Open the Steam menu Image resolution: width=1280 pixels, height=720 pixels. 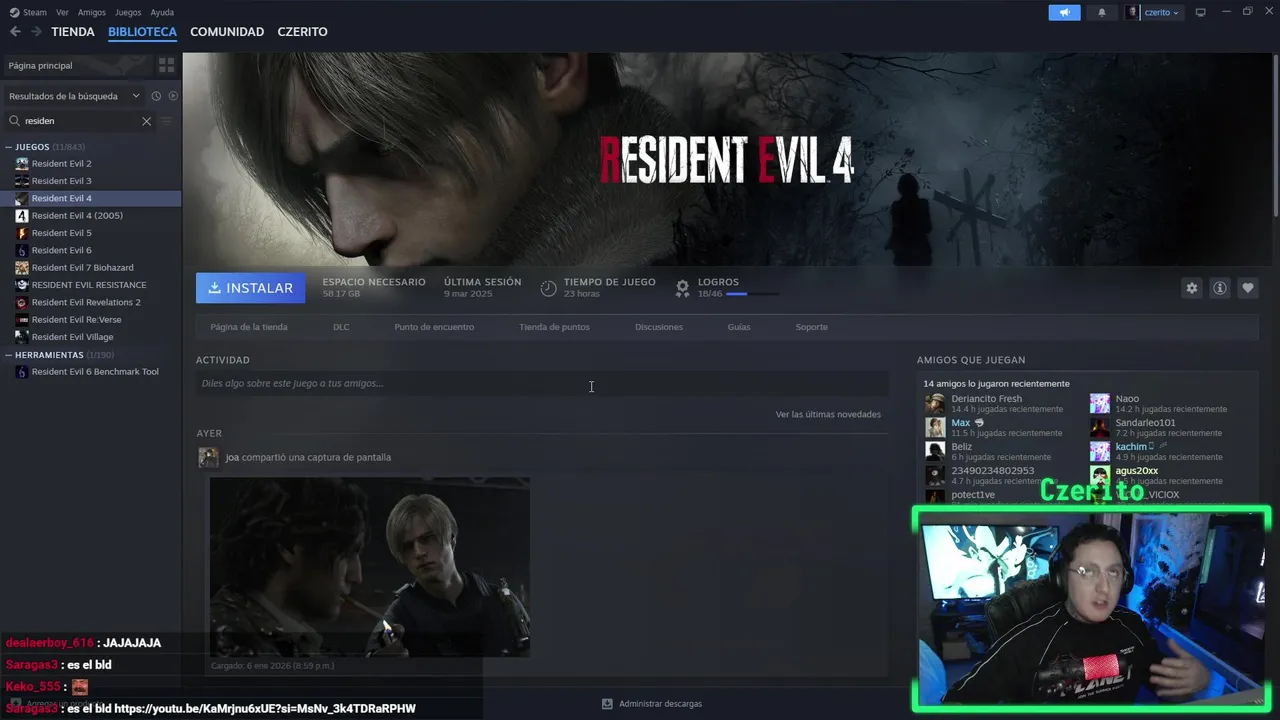click(x=28, y=12)
